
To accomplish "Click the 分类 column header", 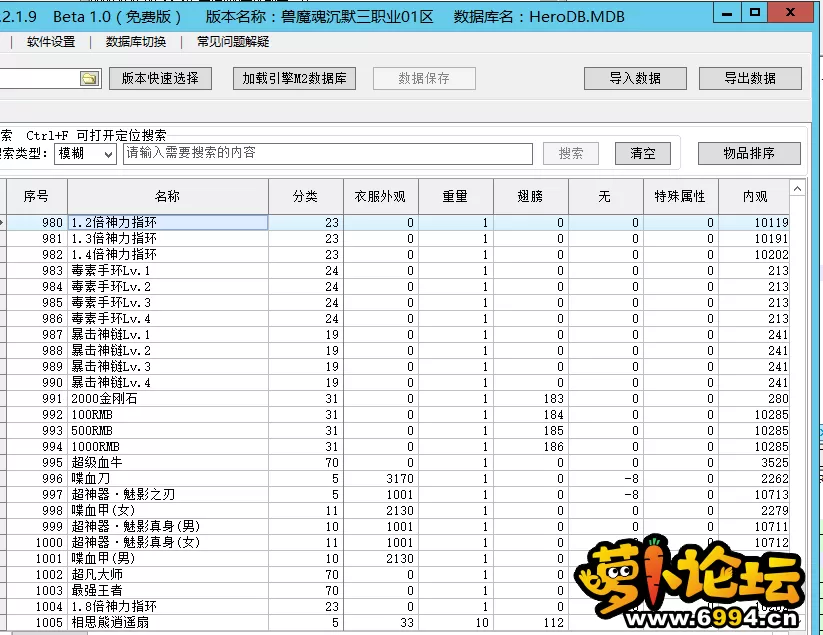I will 306,196.
